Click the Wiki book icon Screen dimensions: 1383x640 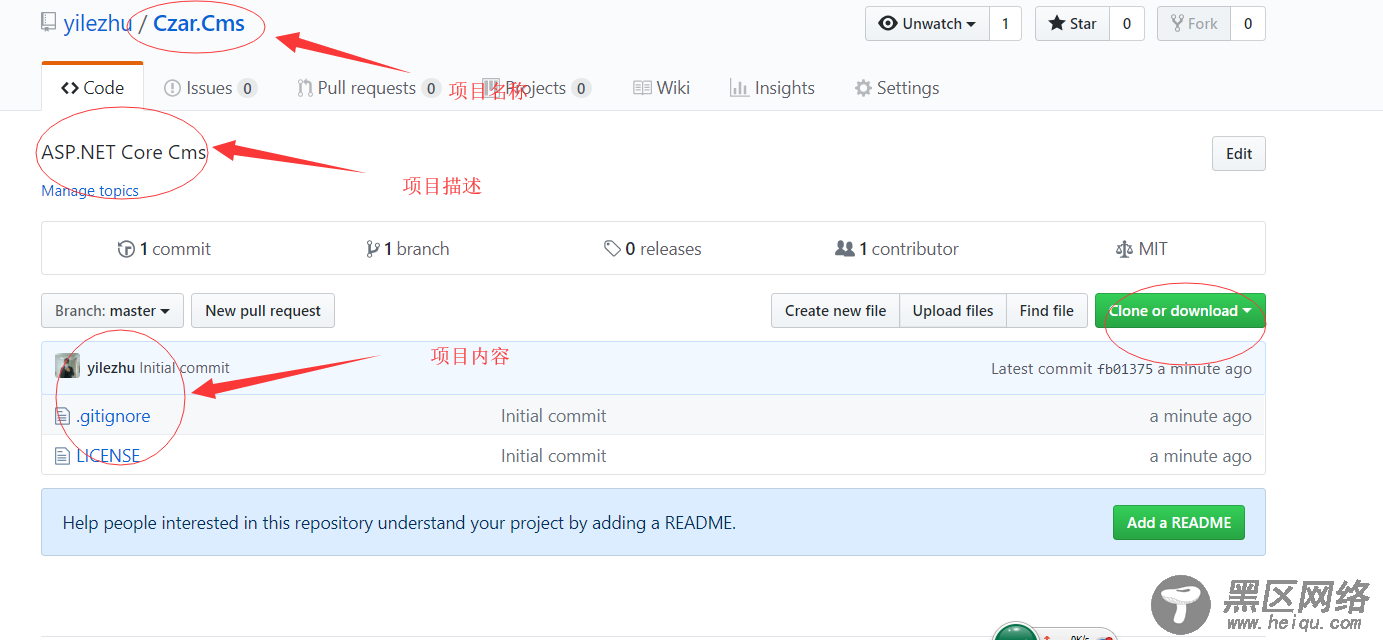pos(642,88)
